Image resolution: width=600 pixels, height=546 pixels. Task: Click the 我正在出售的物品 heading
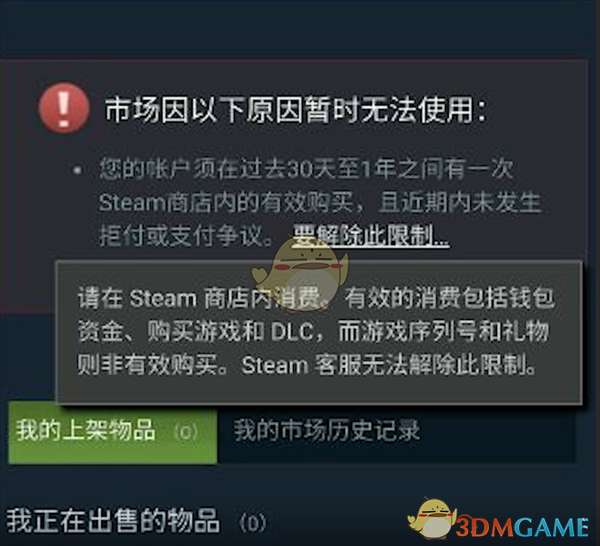pos(113,520)
